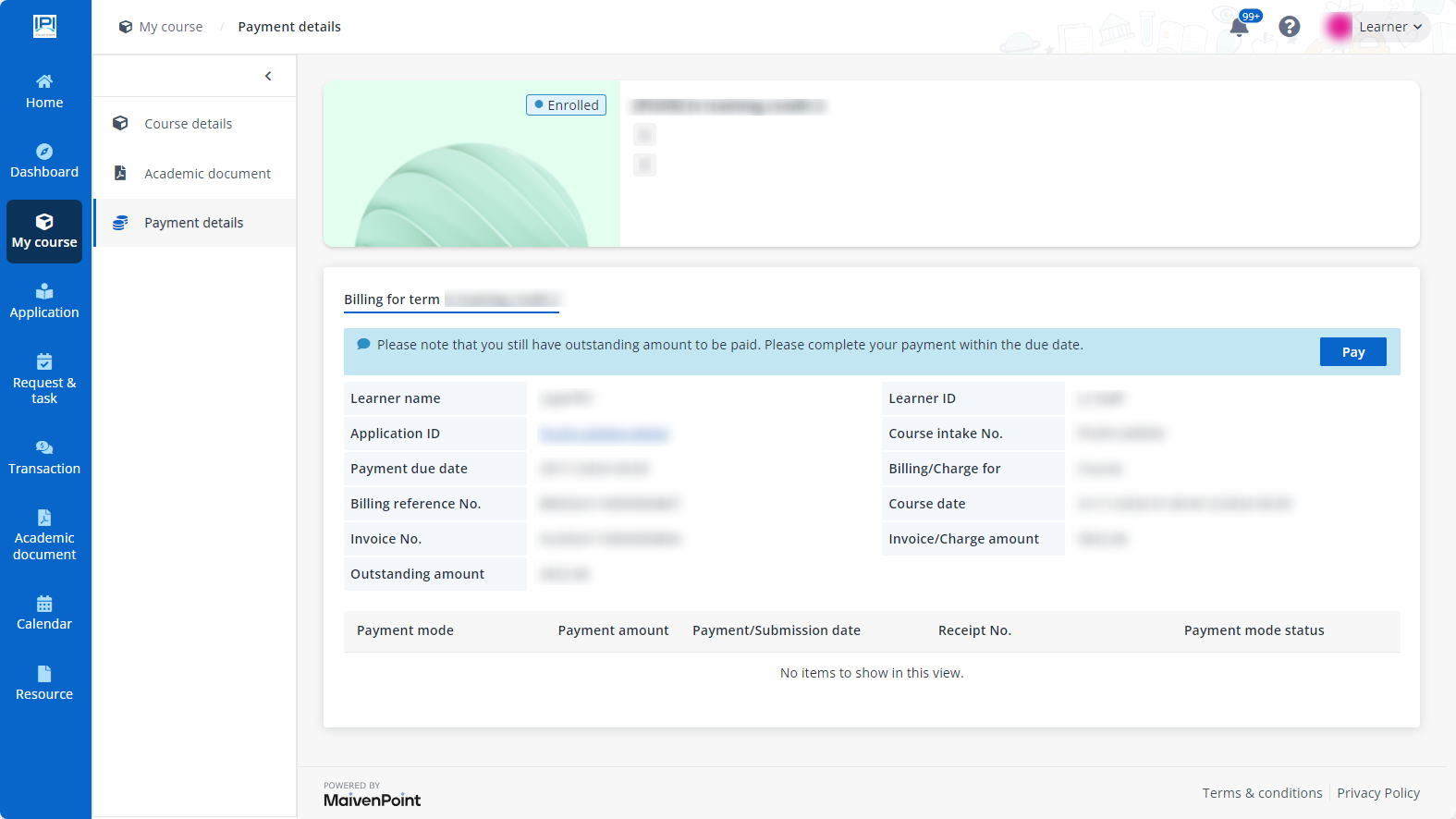
Task: Click the Pay button
Action: (1352, 352)
